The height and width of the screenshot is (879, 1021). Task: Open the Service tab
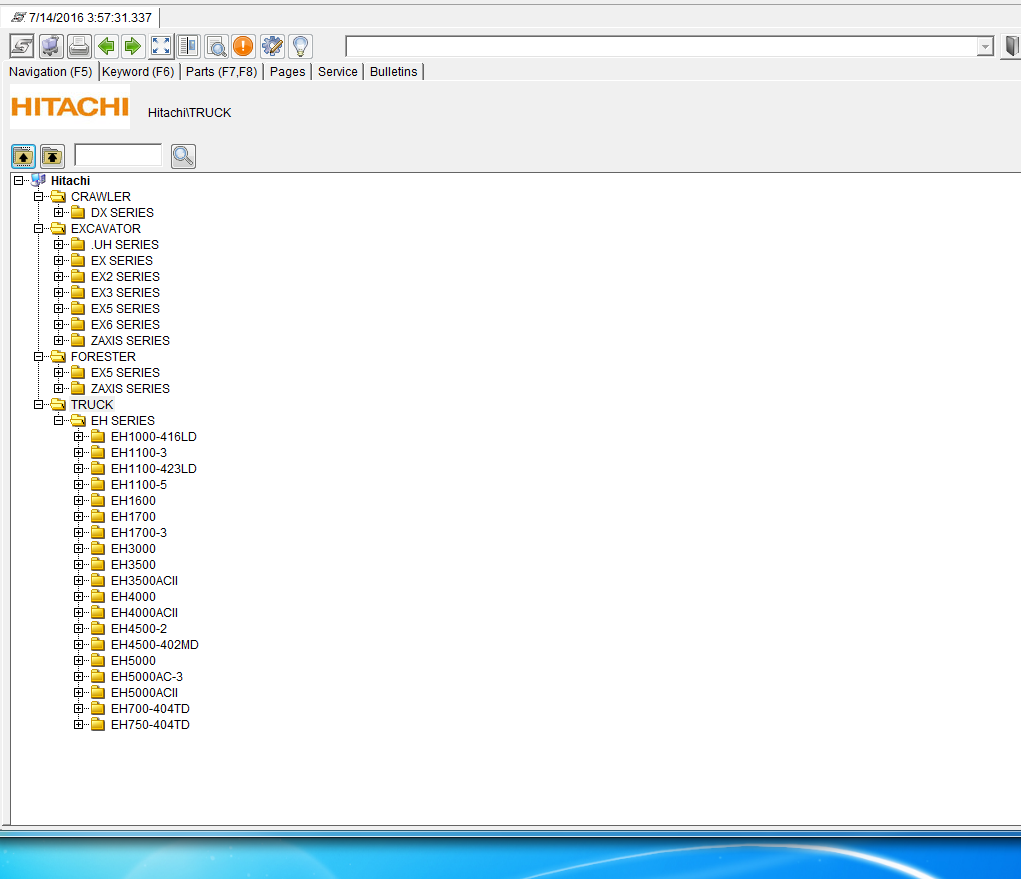coord(337,72)
